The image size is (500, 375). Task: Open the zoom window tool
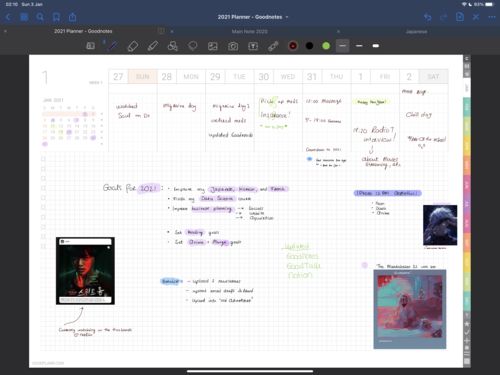pos(90,46)
